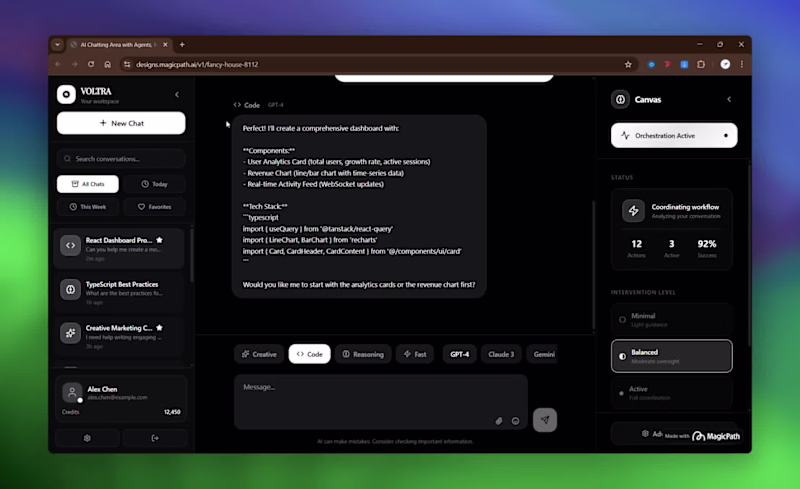The height and width of the screenshot is (489, 800).
Task: Select the This Week filter
Action: pos(88,207)
